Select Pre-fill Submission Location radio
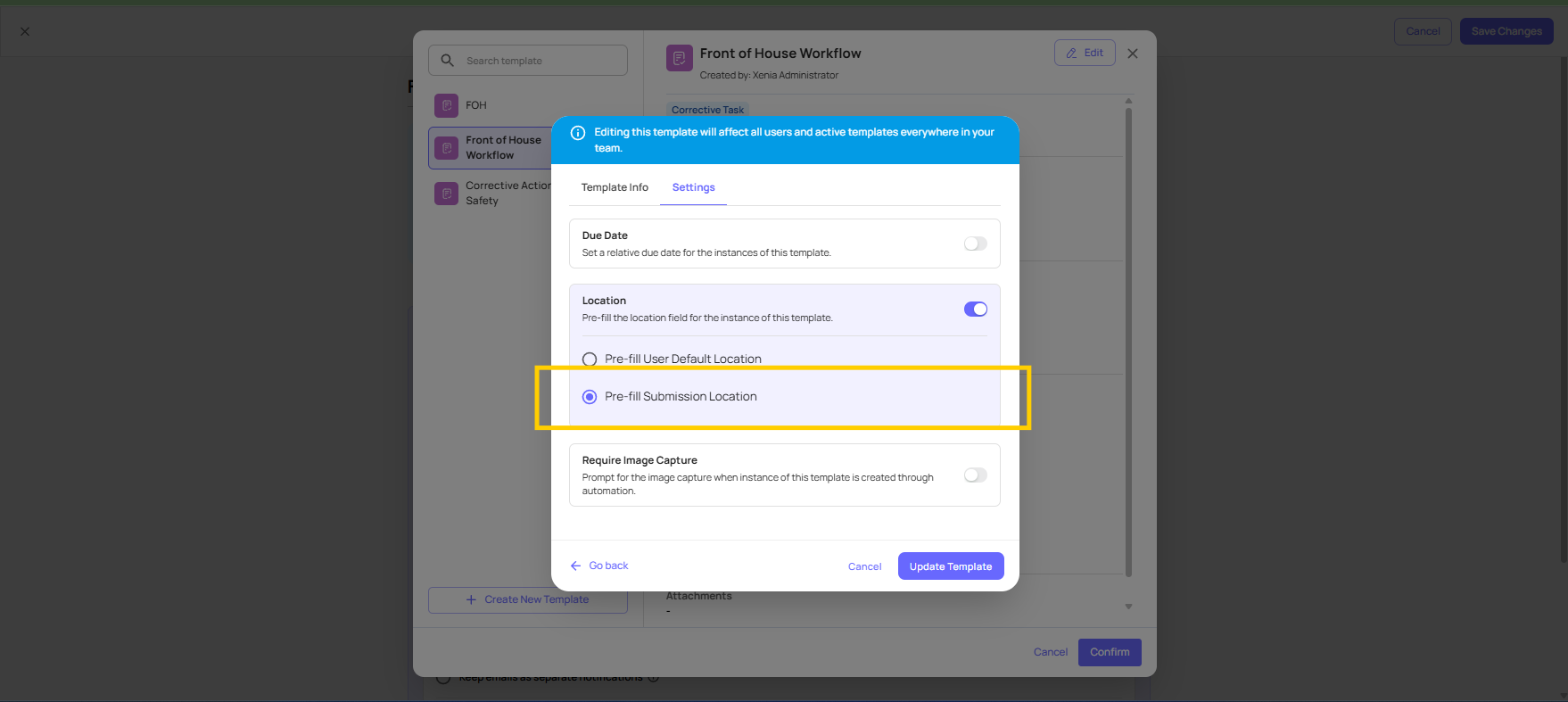 pos(590,397)
